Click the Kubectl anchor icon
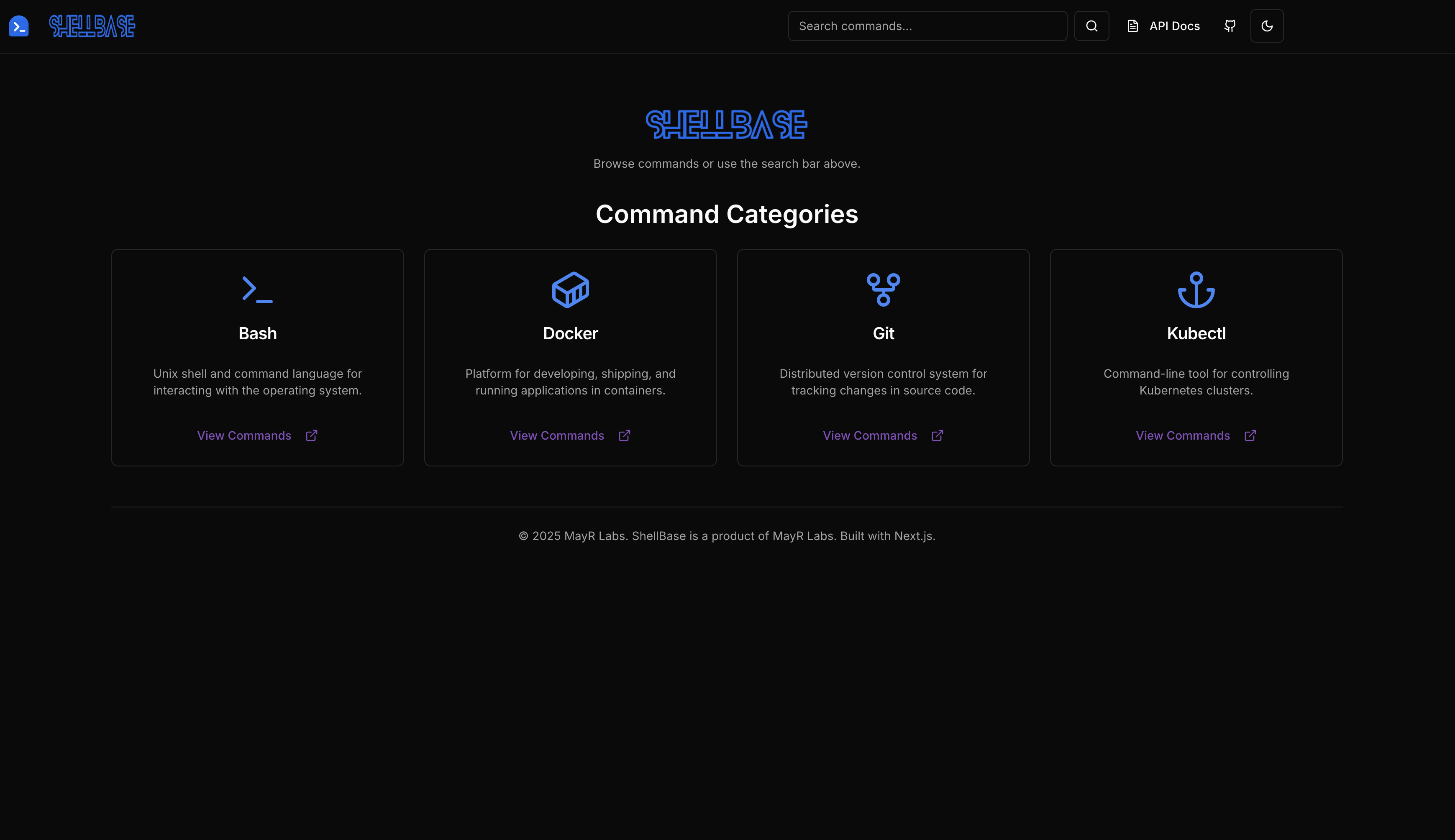1455x840 pixels. pyautogui.click(x=1196, y=289)
